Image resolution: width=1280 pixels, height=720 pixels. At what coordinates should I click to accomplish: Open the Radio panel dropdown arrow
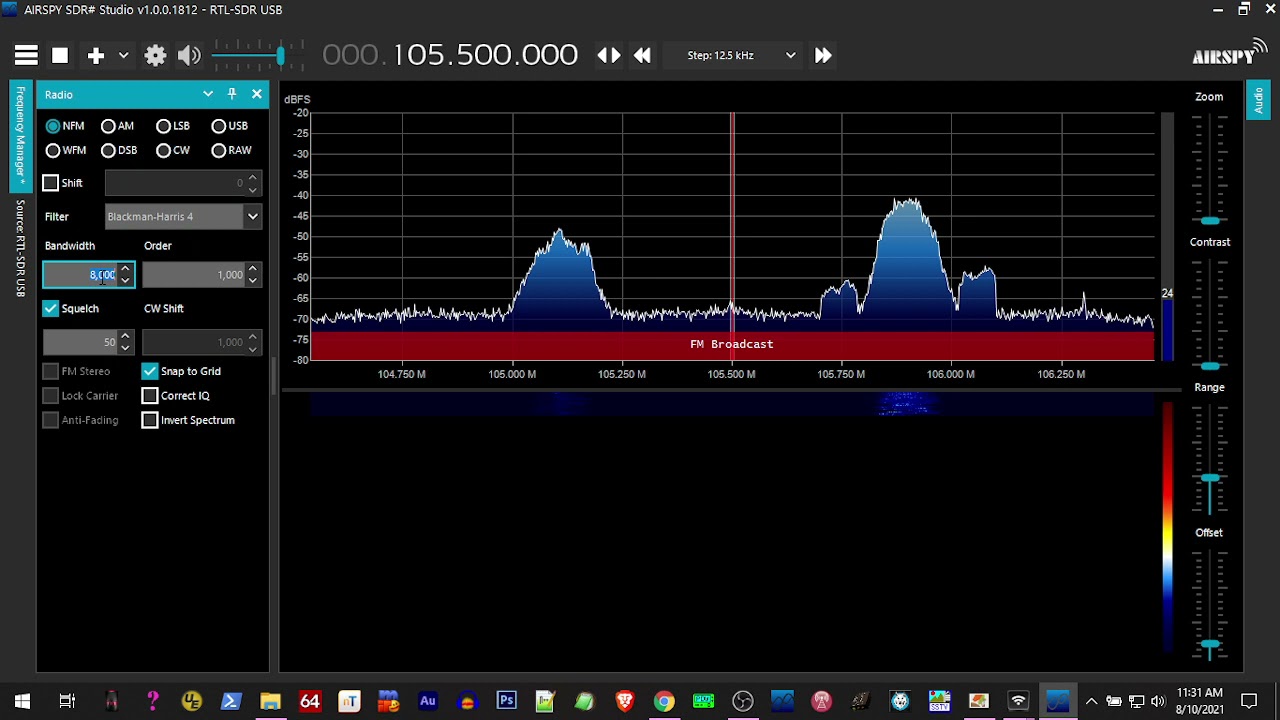208,94
